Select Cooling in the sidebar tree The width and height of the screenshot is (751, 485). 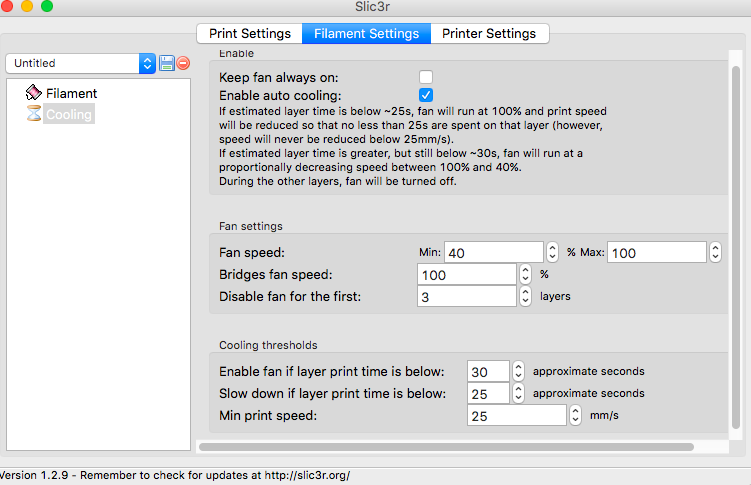click(x=69, y=114)
